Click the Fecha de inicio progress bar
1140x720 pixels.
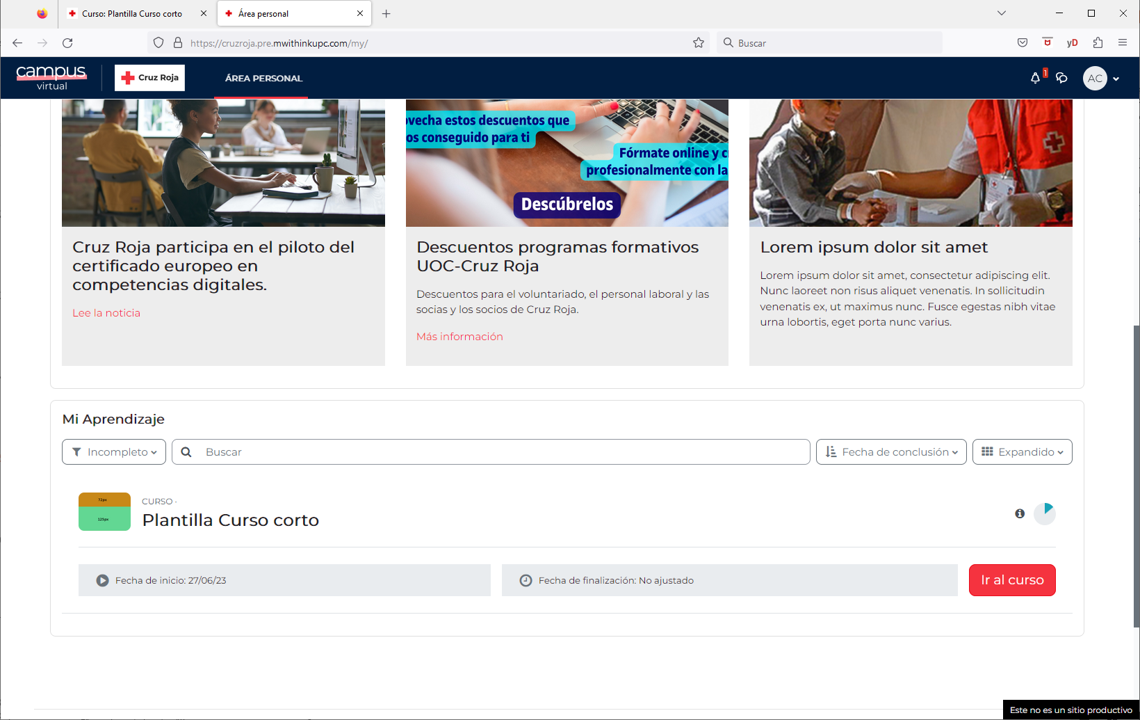pyautogui.click(x=284, y=579)
